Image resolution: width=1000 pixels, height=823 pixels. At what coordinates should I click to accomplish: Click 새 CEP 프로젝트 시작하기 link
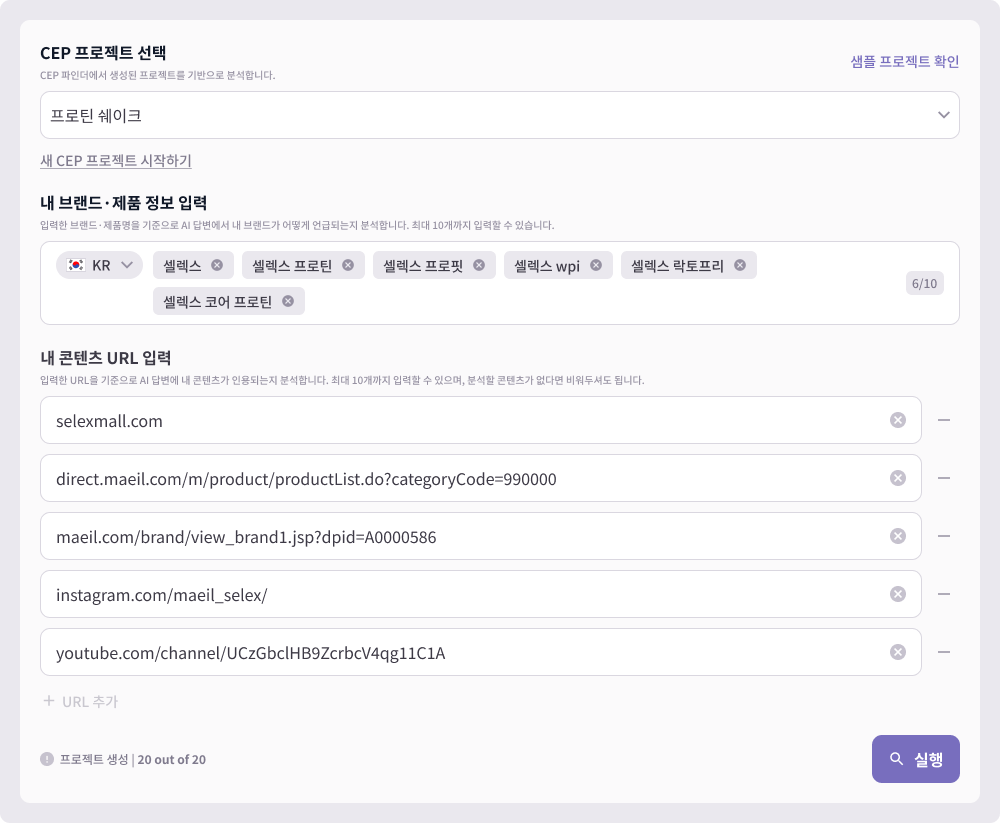coord(116,161)
